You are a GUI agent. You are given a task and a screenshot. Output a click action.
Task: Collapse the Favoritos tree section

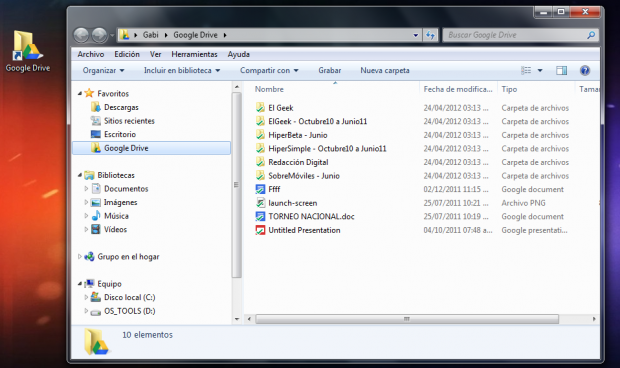pos(80,94)
